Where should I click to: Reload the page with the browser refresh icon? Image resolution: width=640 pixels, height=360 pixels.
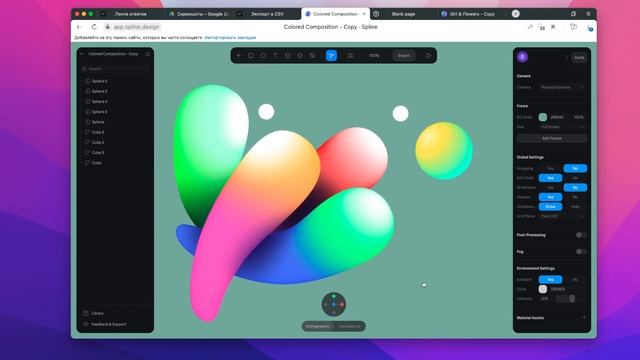point(94,27)
